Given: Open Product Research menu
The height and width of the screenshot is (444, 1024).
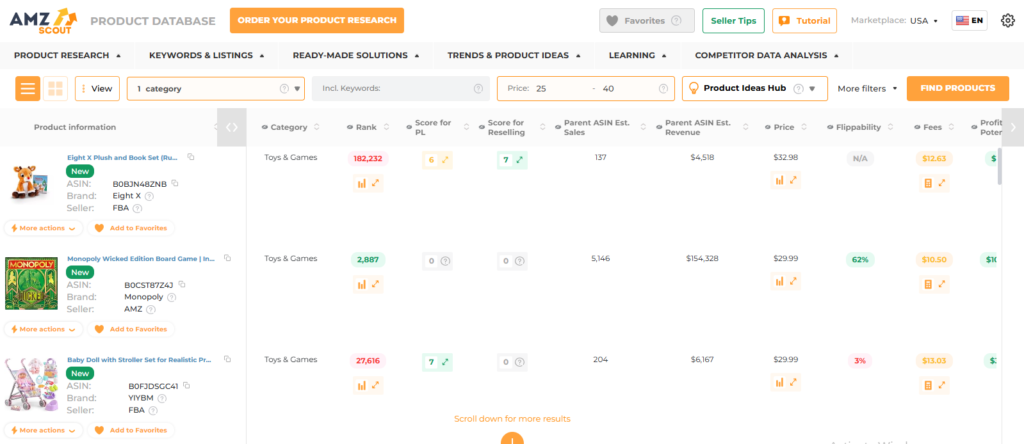Looking at the screenshot, I should [67, 56].
